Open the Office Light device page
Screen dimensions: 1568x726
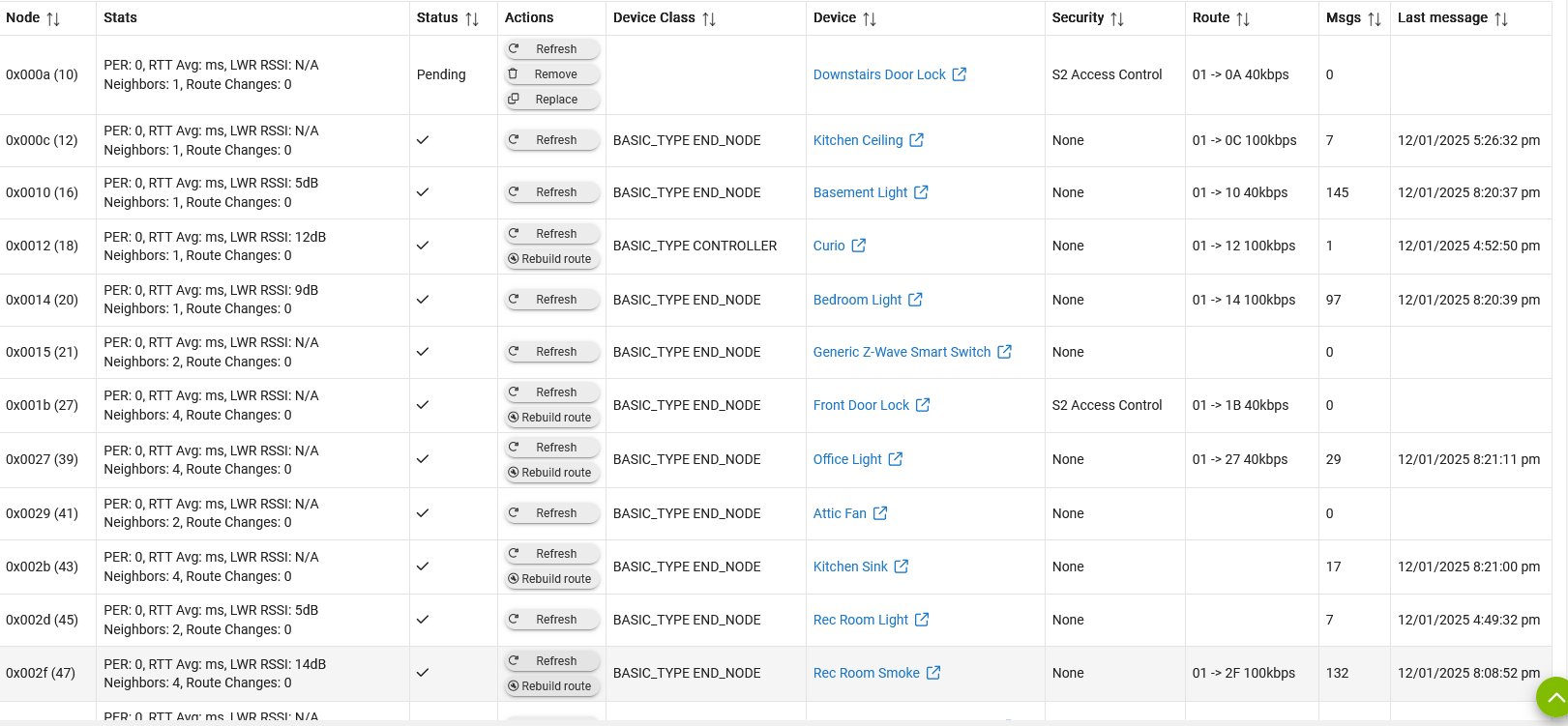[x=847, y=459]
